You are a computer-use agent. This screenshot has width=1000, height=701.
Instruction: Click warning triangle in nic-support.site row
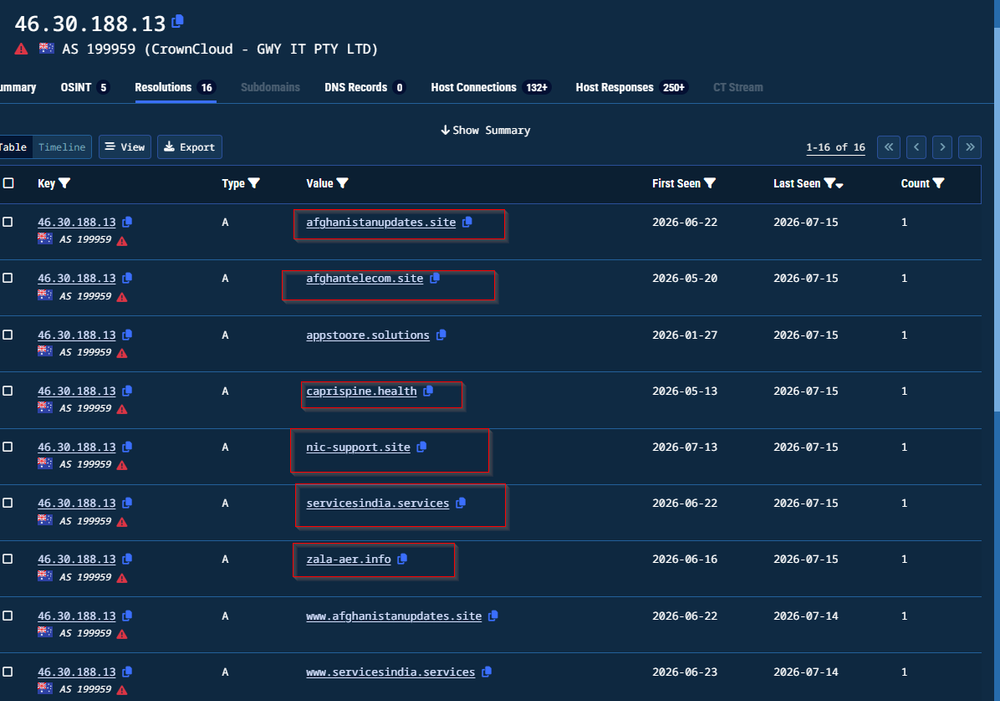122,466
